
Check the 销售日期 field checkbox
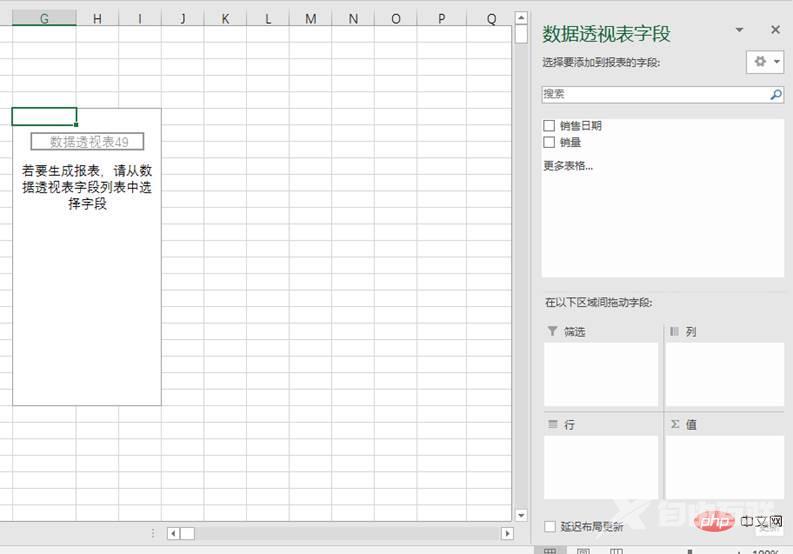click(x=549, y=126)
